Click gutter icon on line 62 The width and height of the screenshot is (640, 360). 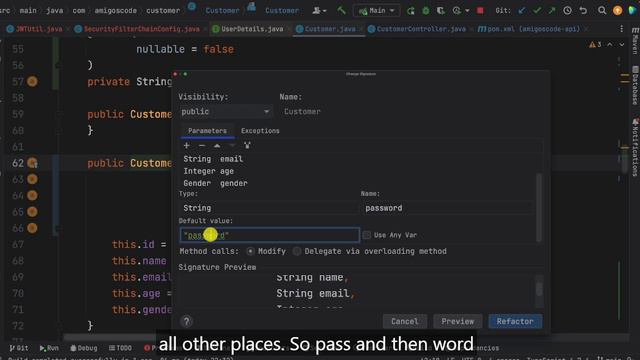coord(32,163)
